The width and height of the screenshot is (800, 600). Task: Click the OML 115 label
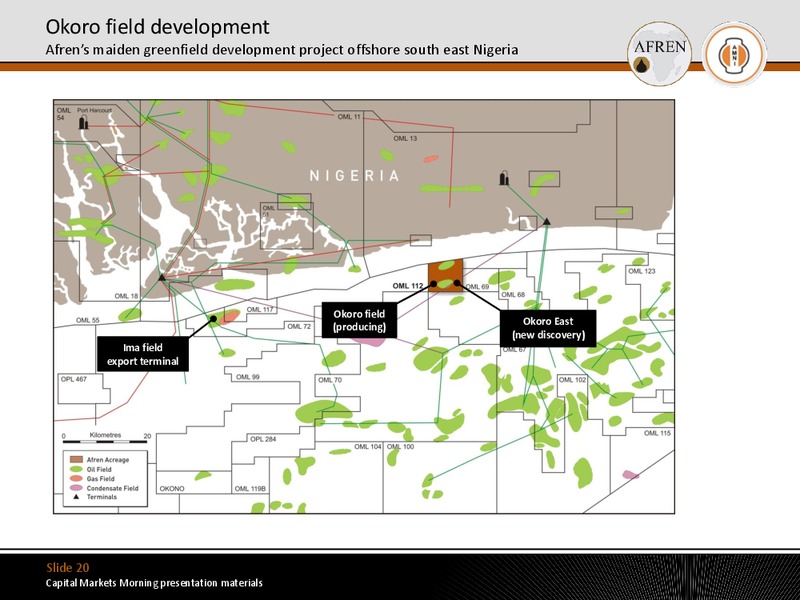(657, 433)
